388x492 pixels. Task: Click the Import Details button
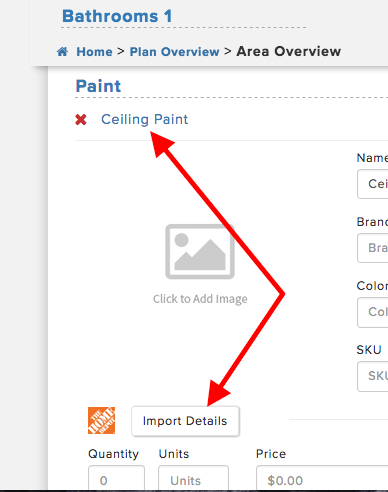coord(185,421)
